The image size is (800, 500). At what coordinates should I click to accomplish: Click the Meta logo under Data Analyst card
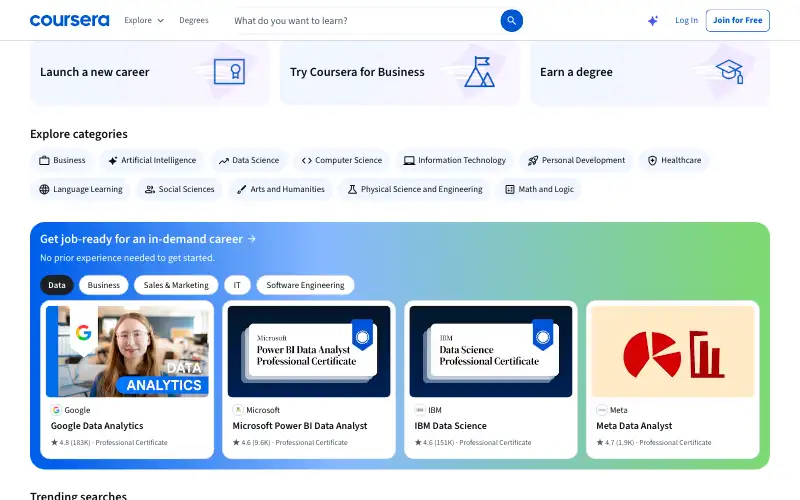tap(602, 410)
